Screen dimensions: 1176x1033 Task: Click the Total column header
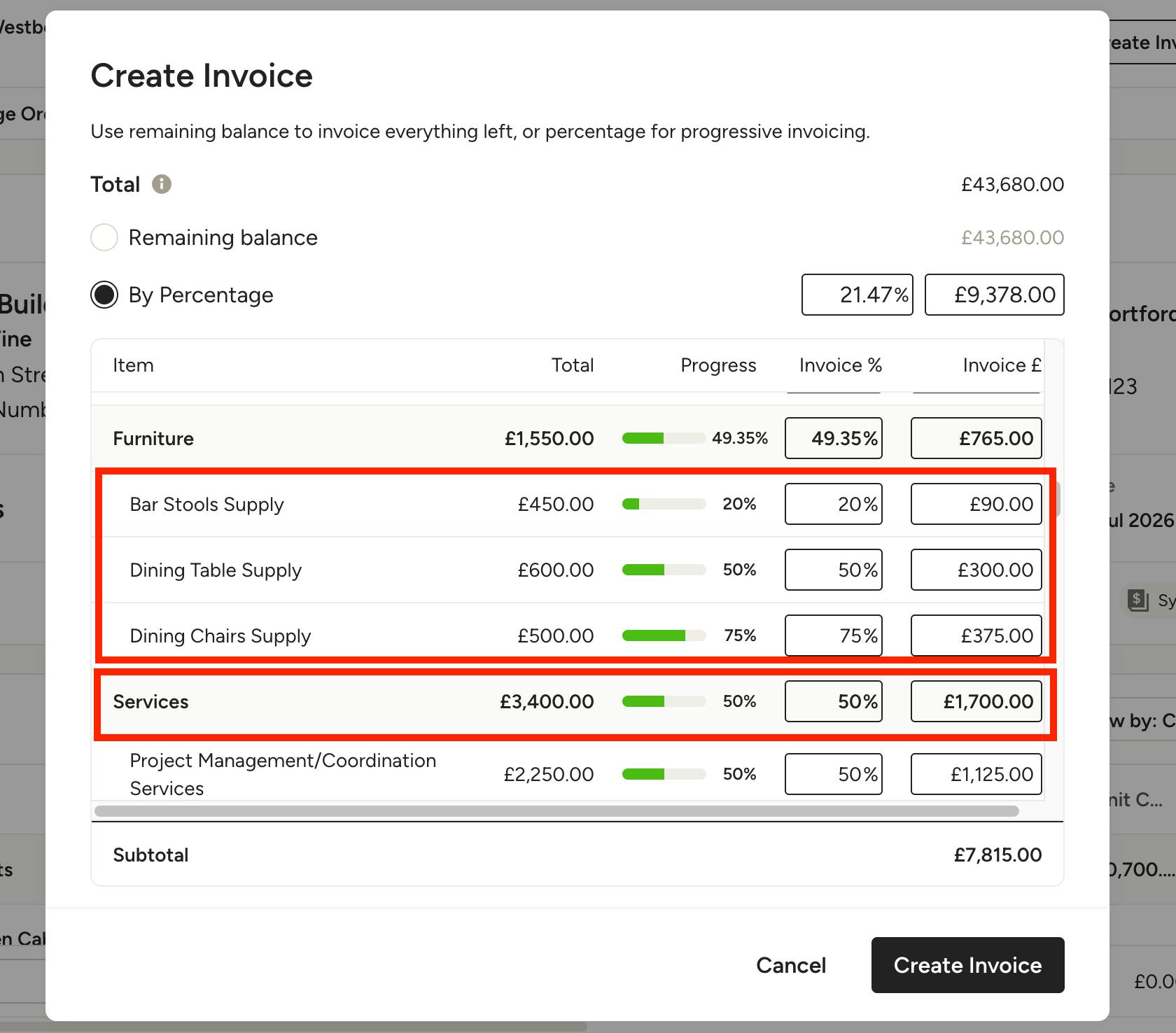coord(573,365)
